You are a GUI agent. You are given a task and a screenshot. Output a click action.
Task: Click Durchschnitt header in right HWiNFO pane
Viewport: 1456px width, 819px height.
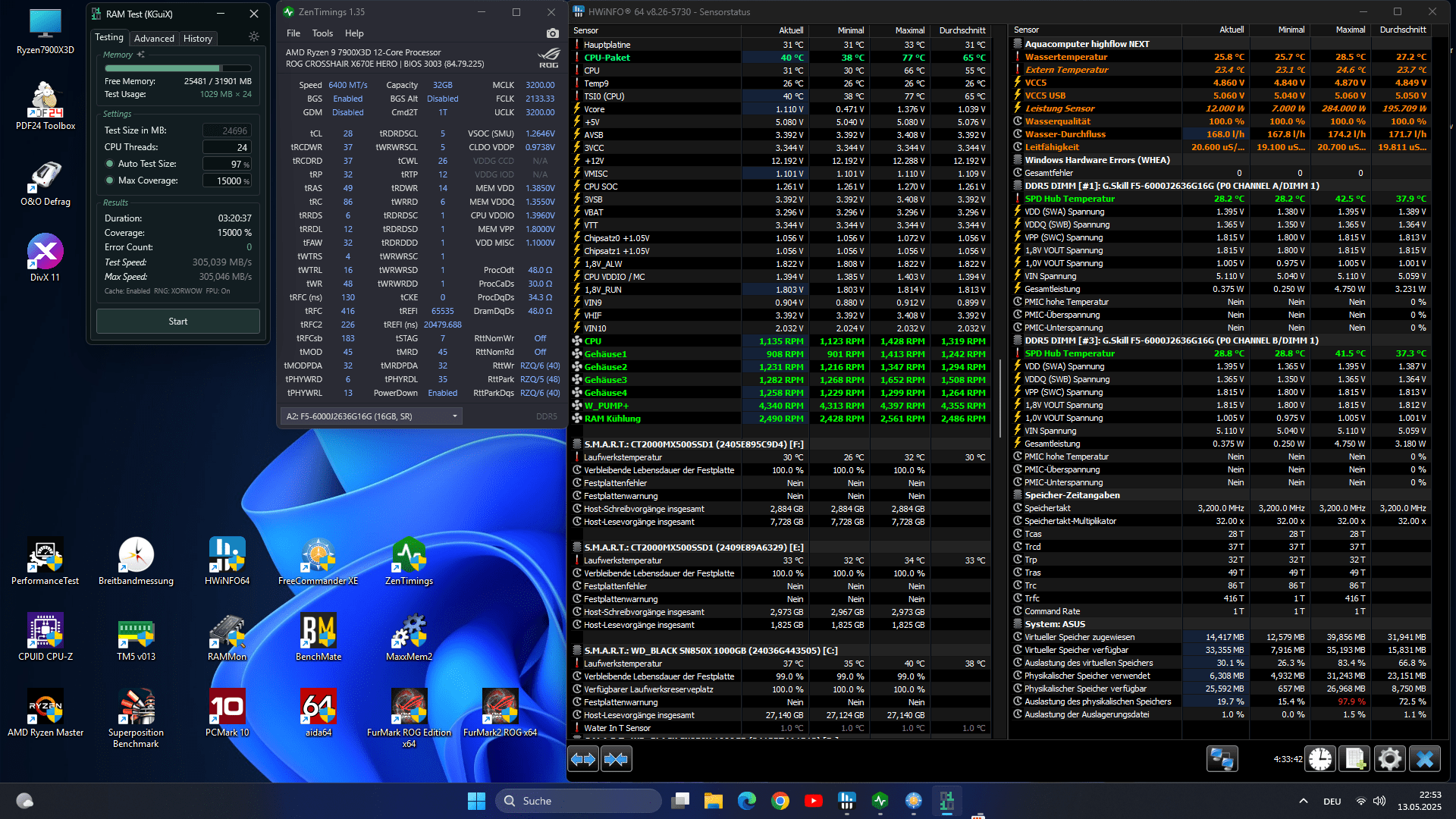[x=1400, y=30]
